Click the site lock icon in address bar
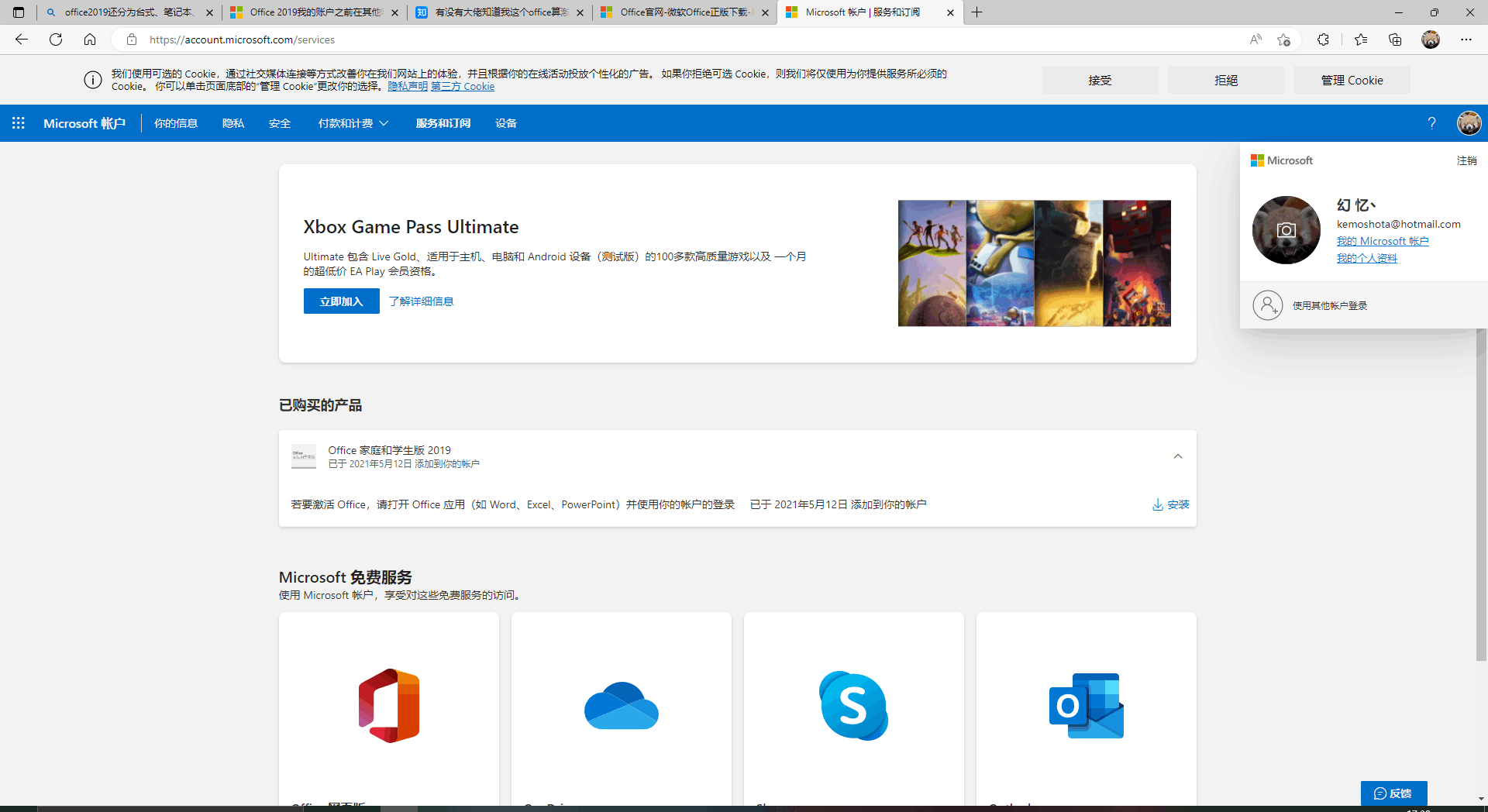This screenshot has height=812, width=1488. 132,40
